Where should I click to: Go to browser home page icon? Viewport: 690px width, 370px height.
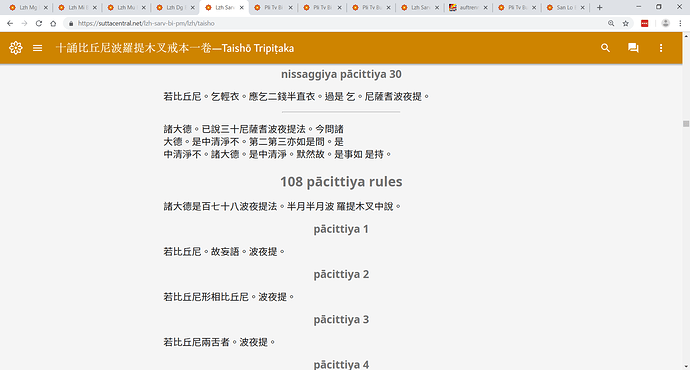click(x=53, y=23)
